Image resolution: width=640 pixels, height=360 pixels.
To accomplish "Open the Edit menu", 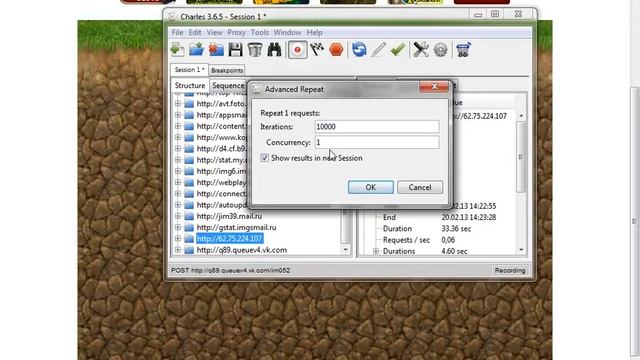I will click(x=195, y=32).
